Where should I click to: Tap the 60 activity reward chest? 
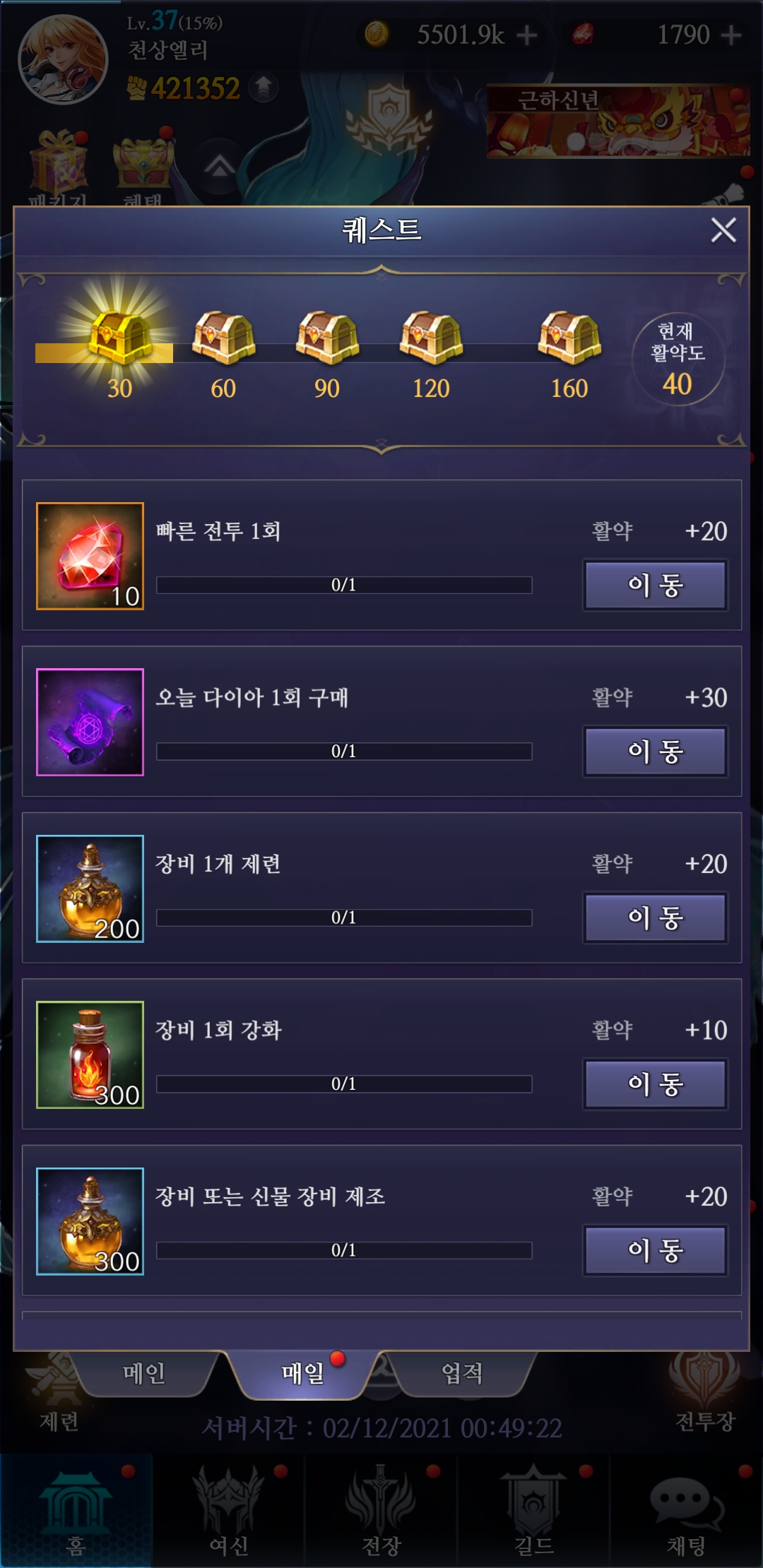224,338
